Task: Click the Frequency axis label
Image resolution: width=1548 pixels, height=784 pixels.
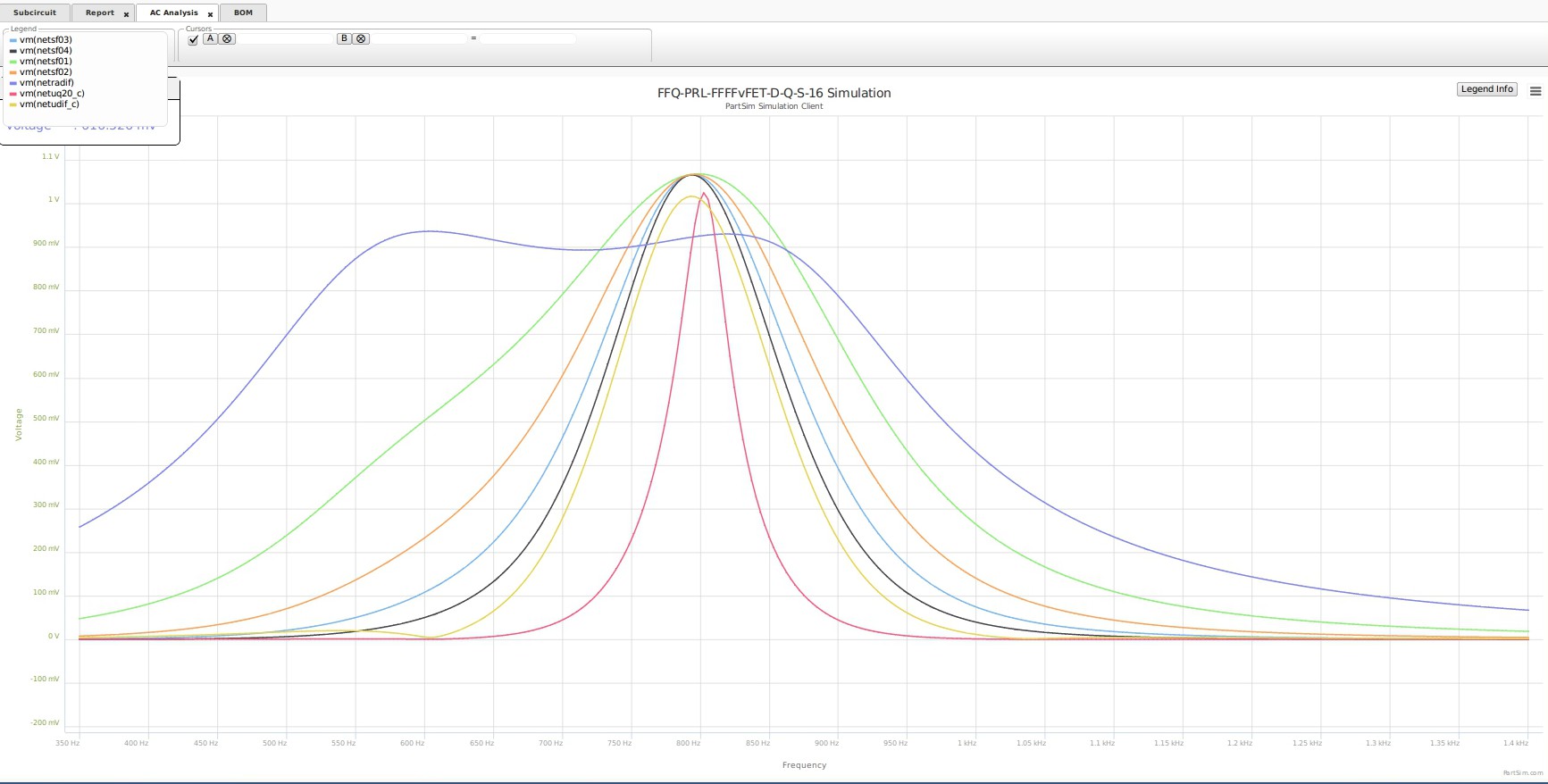Action: (804, 765)
